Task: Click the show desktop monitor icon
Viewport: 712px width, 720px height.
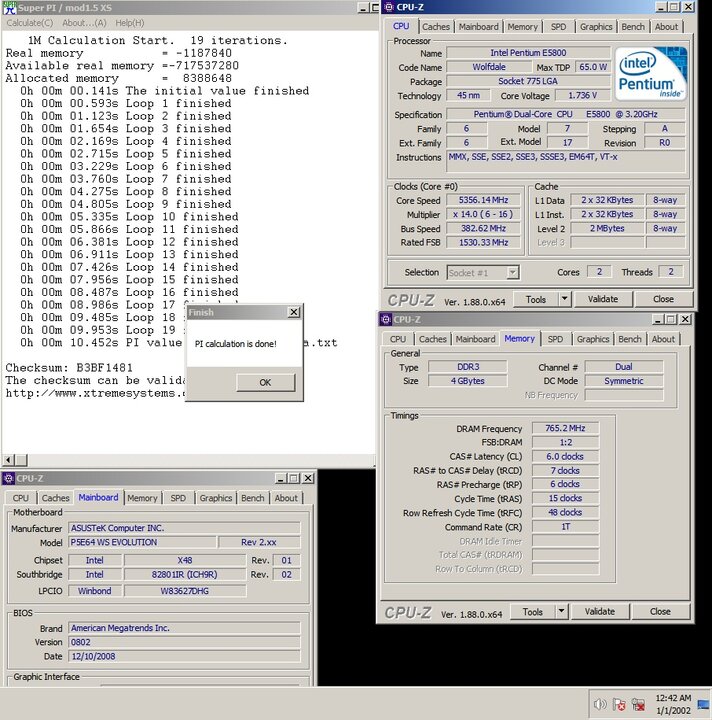Action: pos(703,704)
